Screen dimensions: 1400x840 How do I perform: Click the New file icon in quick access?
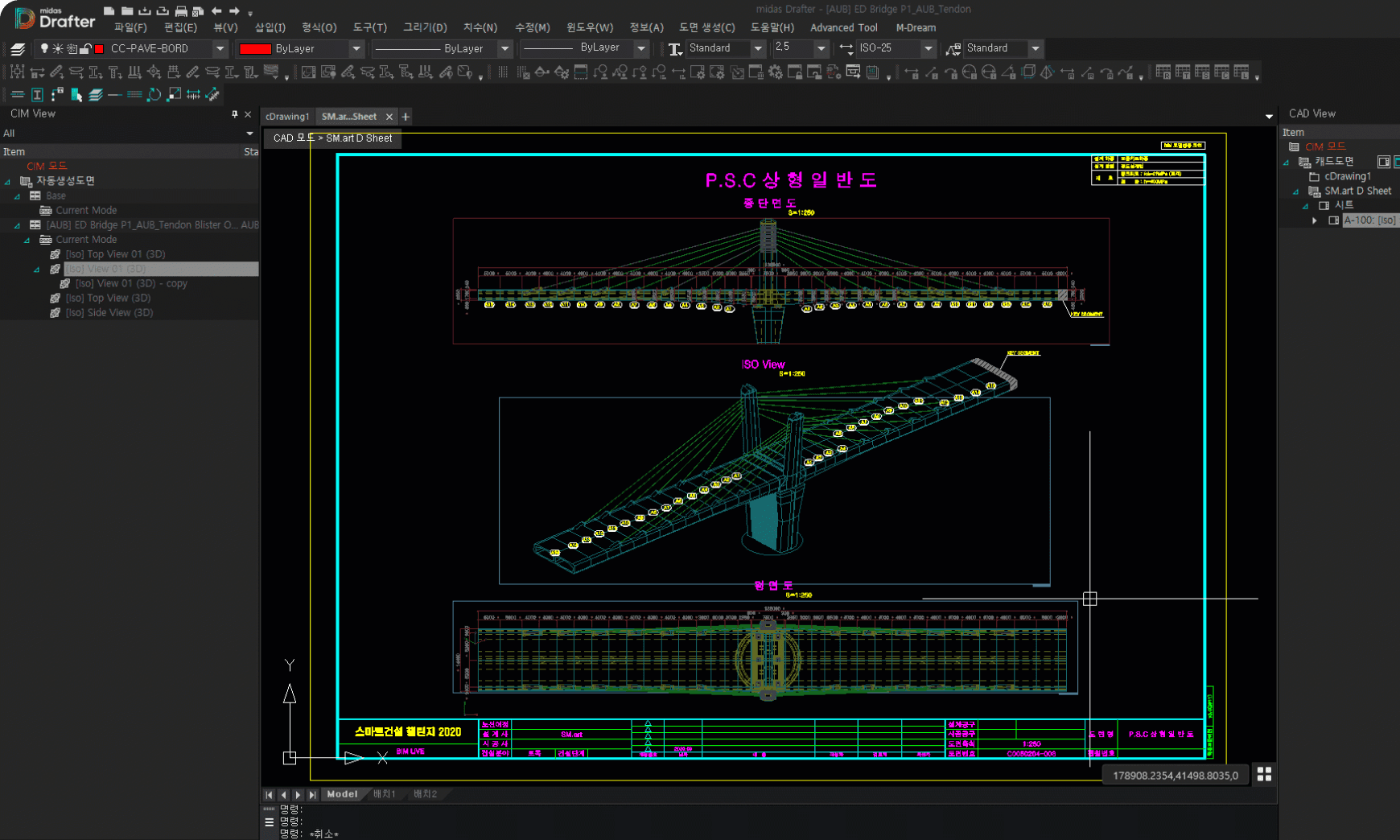click(x=109, y=11)
